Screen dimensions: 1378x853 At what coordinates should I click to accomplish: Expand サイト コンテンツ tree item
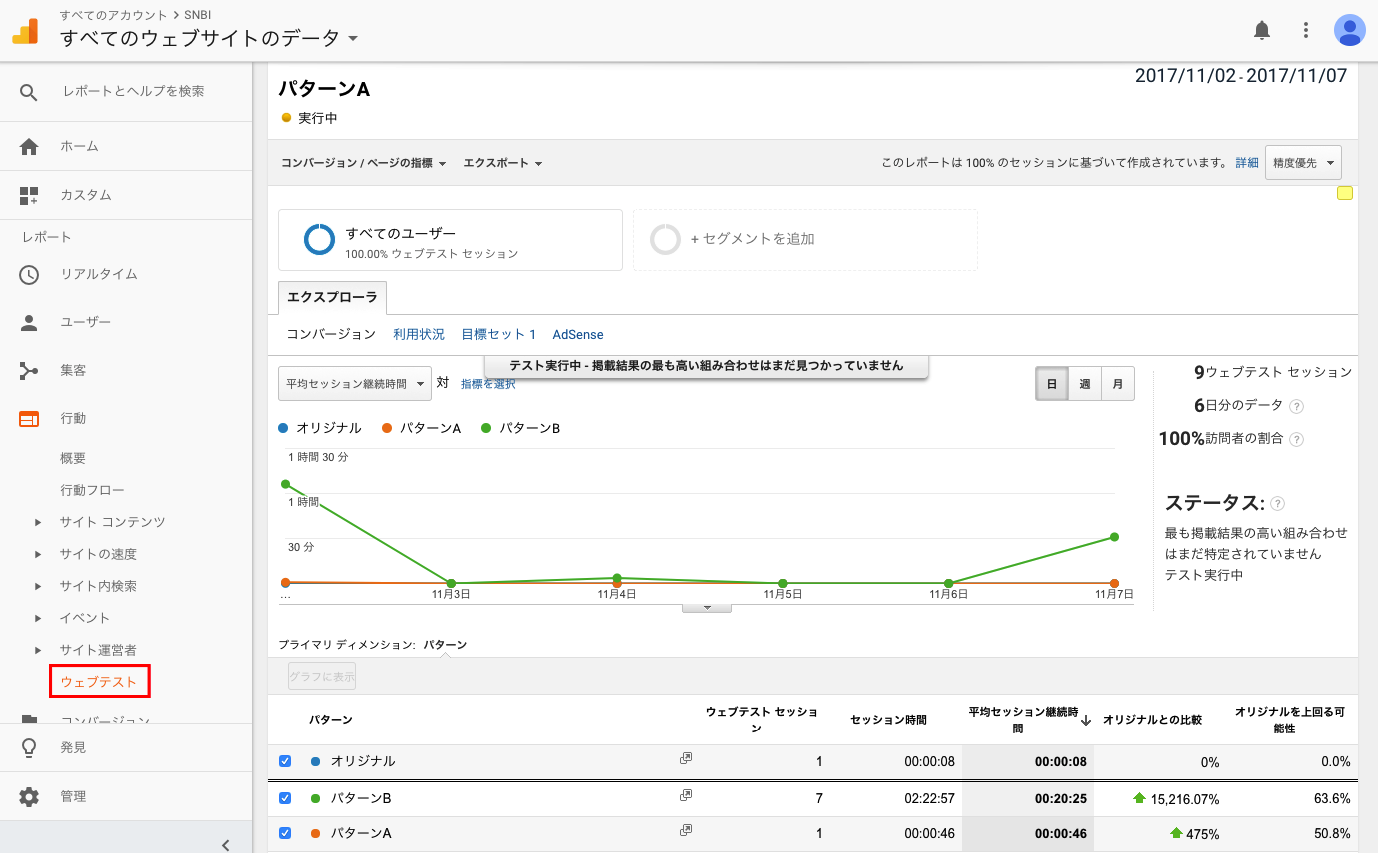coord(38,522)
